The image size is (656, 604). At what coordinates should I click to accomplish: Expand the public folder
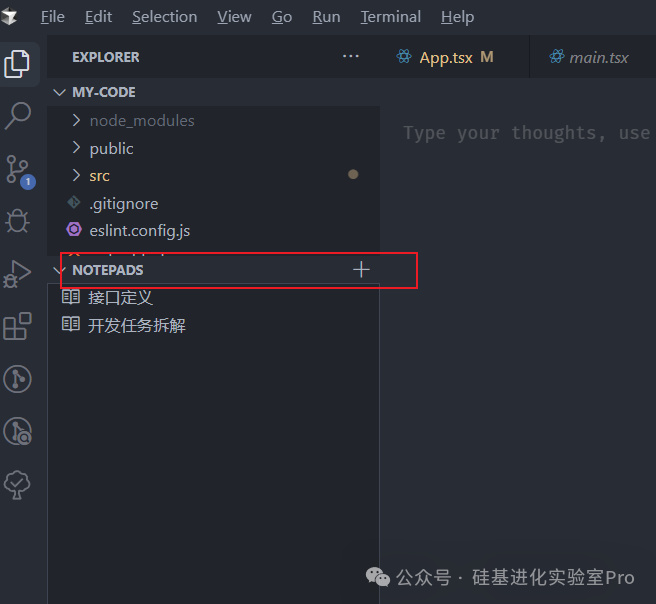pos(111,148)
